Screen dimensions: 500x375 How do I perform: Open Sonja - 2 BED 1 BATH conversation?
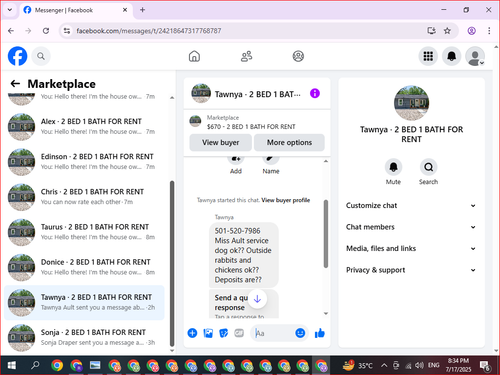tap(84, 337)
